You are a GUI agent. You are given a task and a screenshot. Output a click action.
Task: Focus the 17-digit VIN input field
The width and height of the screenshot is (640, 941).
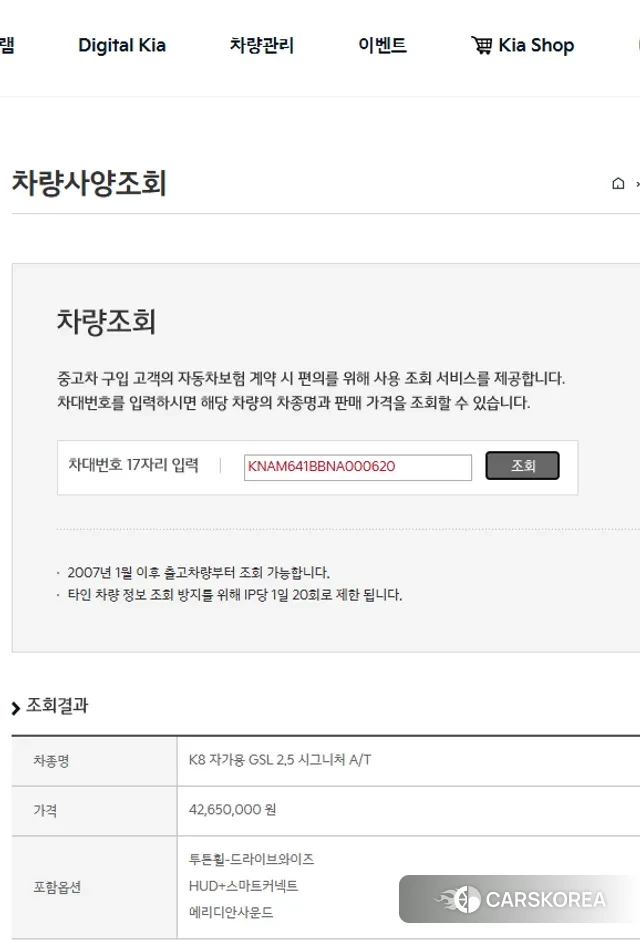(x=357, y=467)
